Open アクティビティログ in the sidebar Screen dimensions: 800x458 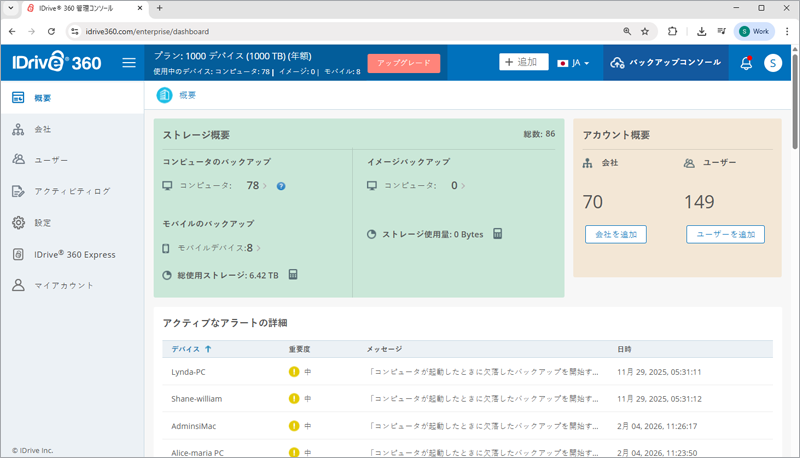(72, 191)
